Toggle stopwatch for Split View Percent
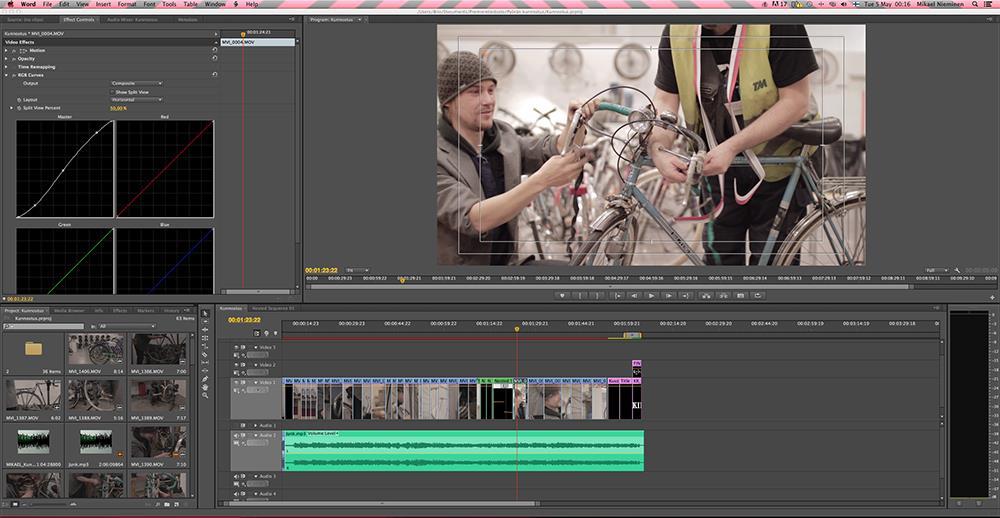The height and width of the screenshot is (518, 1000). [x=18, y=108]
